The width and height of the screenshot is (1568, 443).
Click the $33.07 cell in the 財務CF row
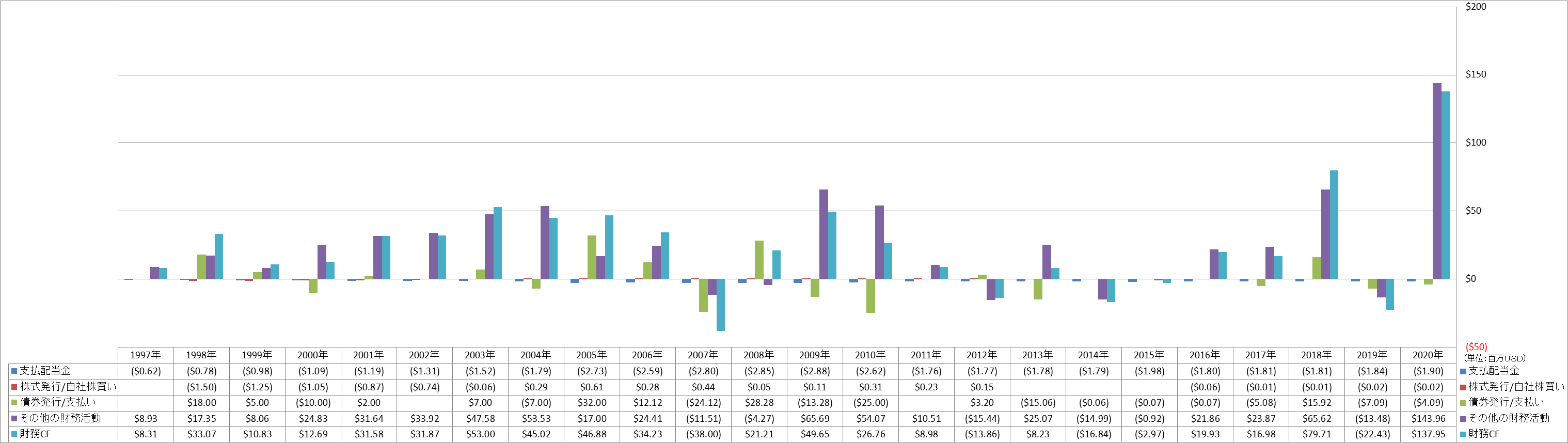pyautogui.click(x=201, y=435)
